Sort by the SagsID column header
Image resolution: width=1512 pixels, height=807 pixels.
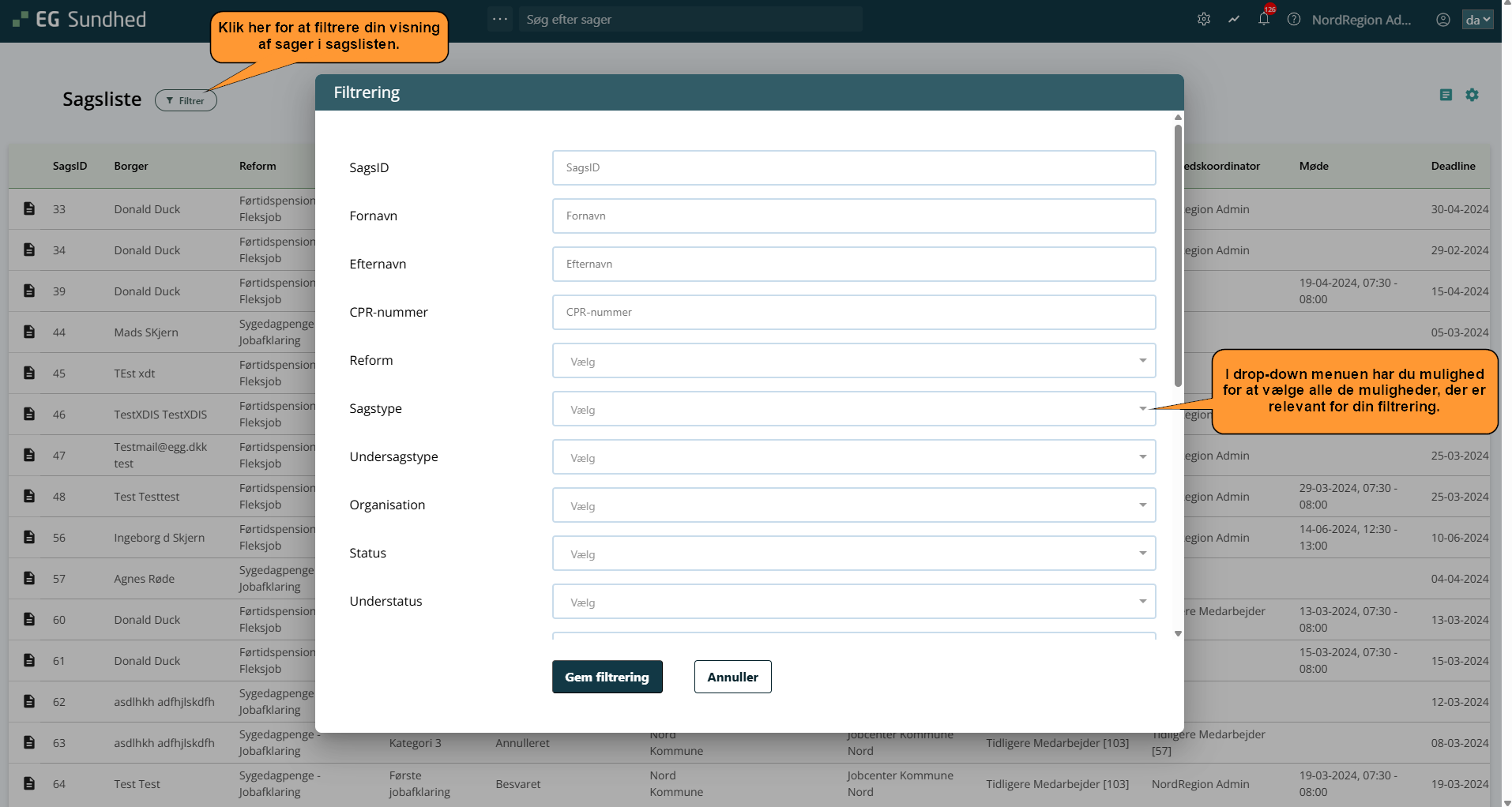[x=70, y=166]
